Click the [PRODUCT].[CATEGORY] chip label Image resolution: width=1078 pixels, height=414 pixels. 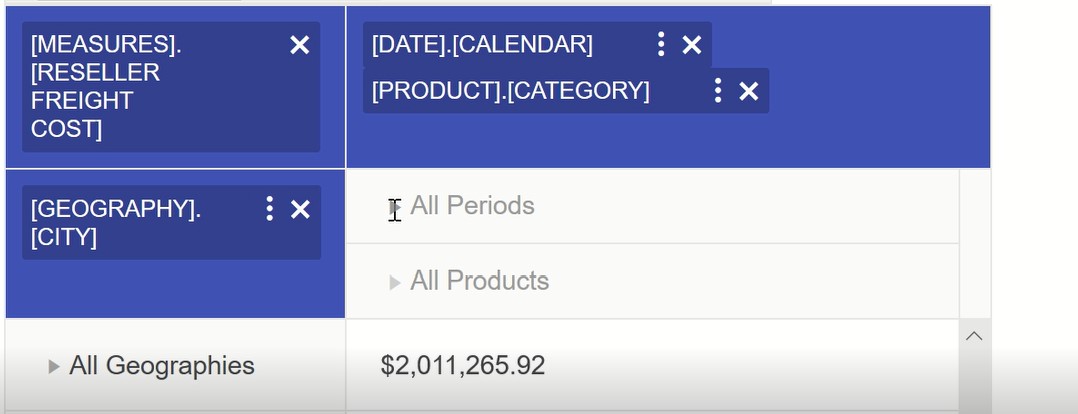tap(510, 91)
